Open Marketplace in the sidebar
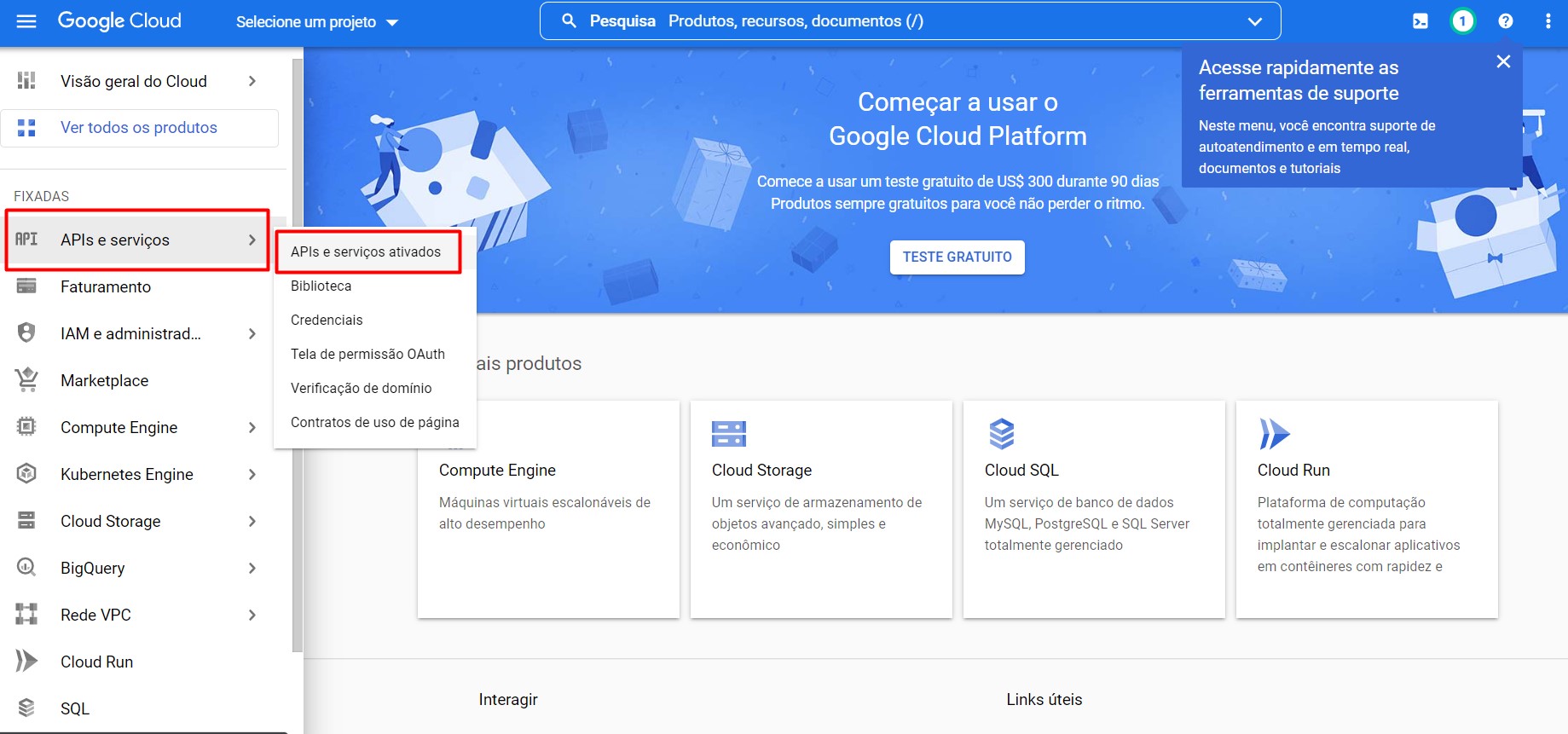Viewport: 1568px width, 734px height. (105, 380)
